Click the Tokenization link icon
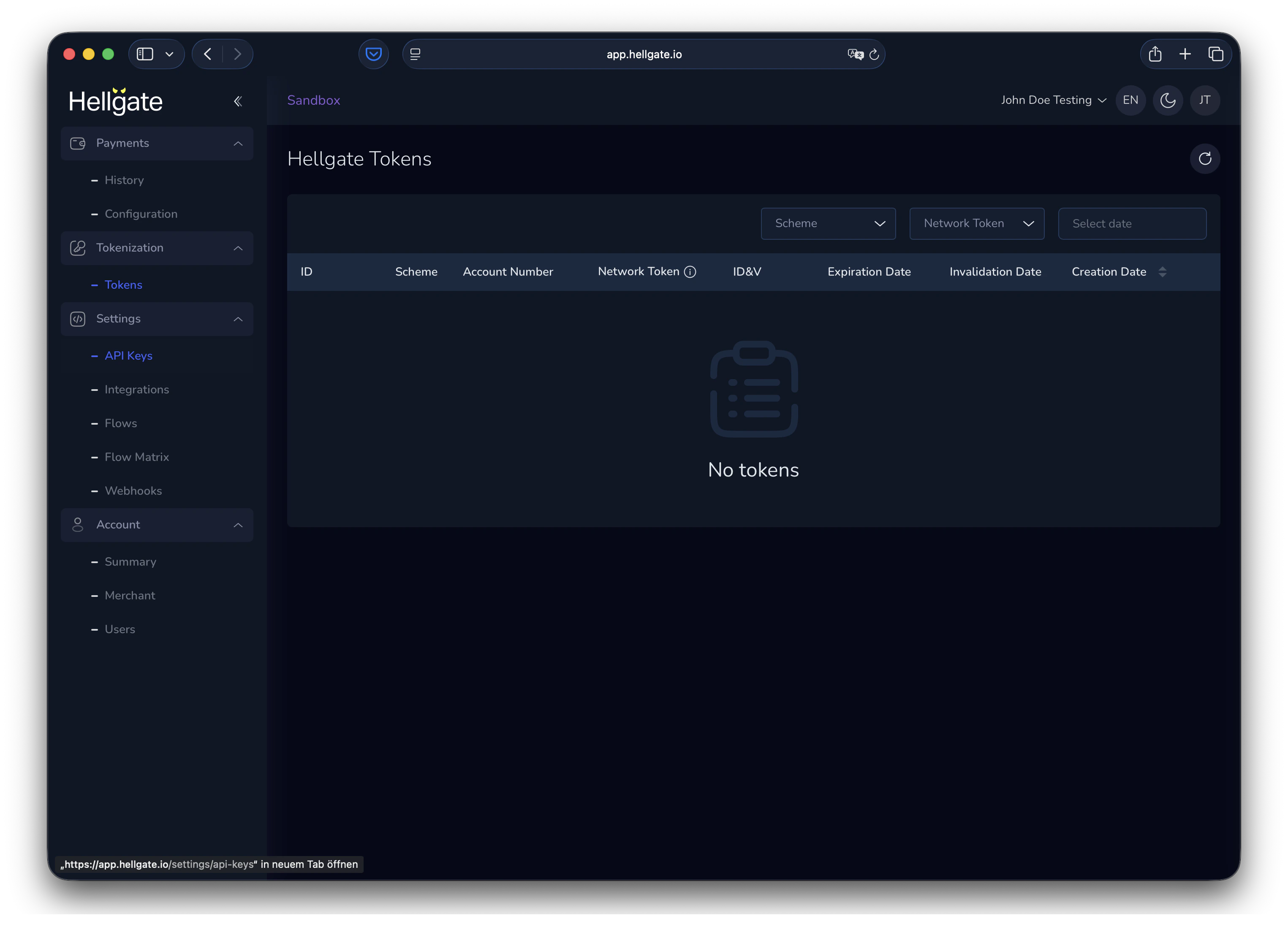This screenshot has width=1288, height=943. (78, 248)
